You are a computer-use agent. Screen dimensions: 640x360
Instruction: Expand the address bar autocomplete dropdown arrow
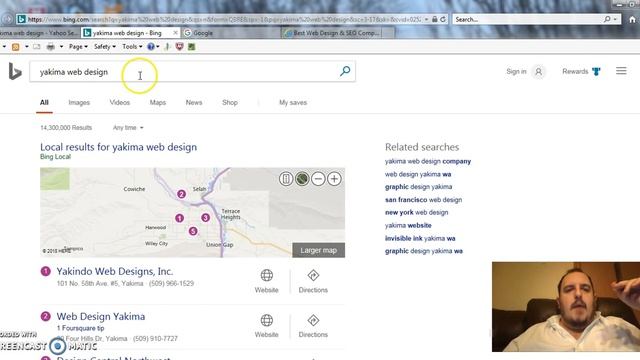click(427, 19)
